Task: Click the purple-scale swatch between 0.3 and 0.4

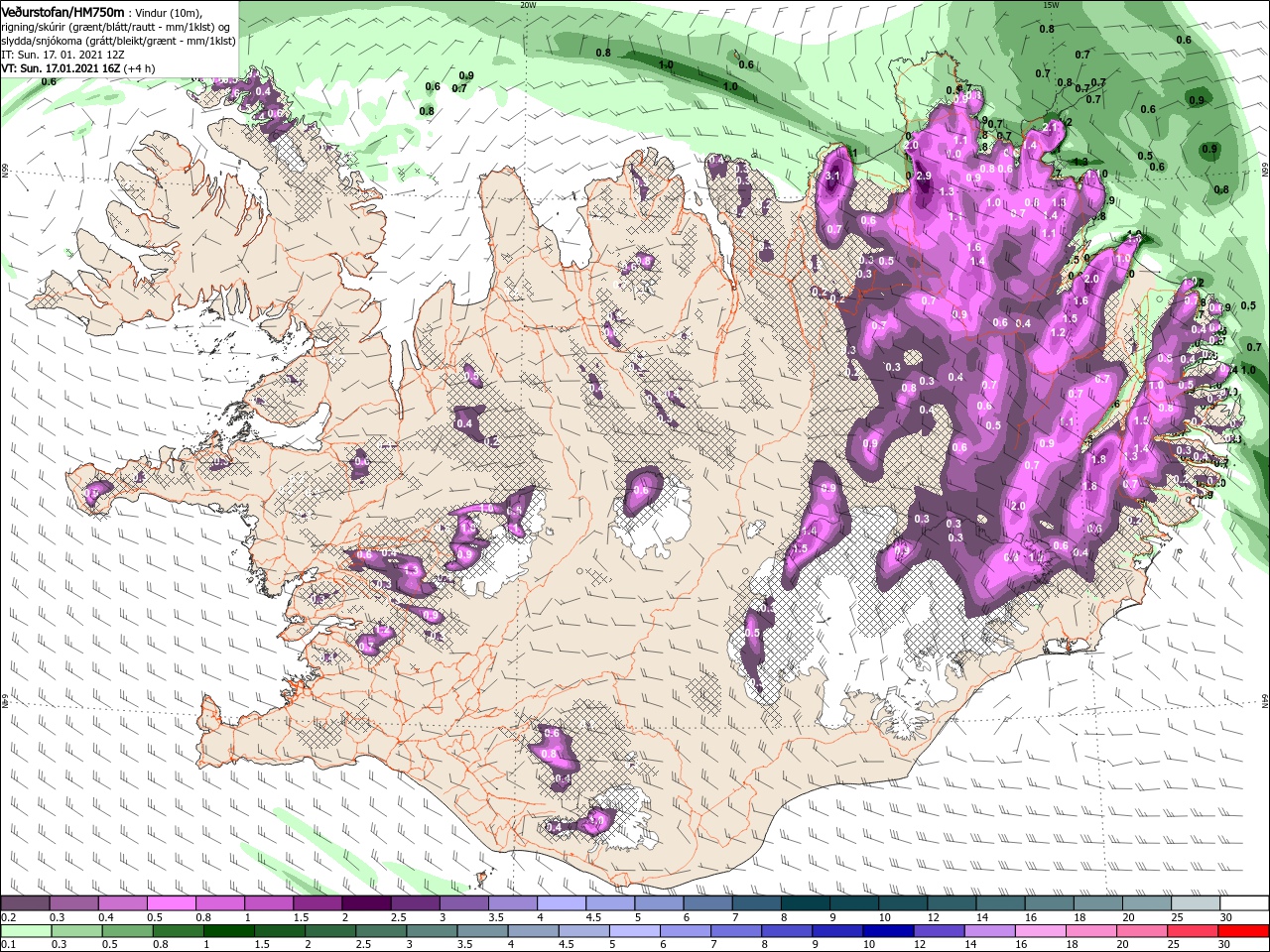Action: click(73, 902)
